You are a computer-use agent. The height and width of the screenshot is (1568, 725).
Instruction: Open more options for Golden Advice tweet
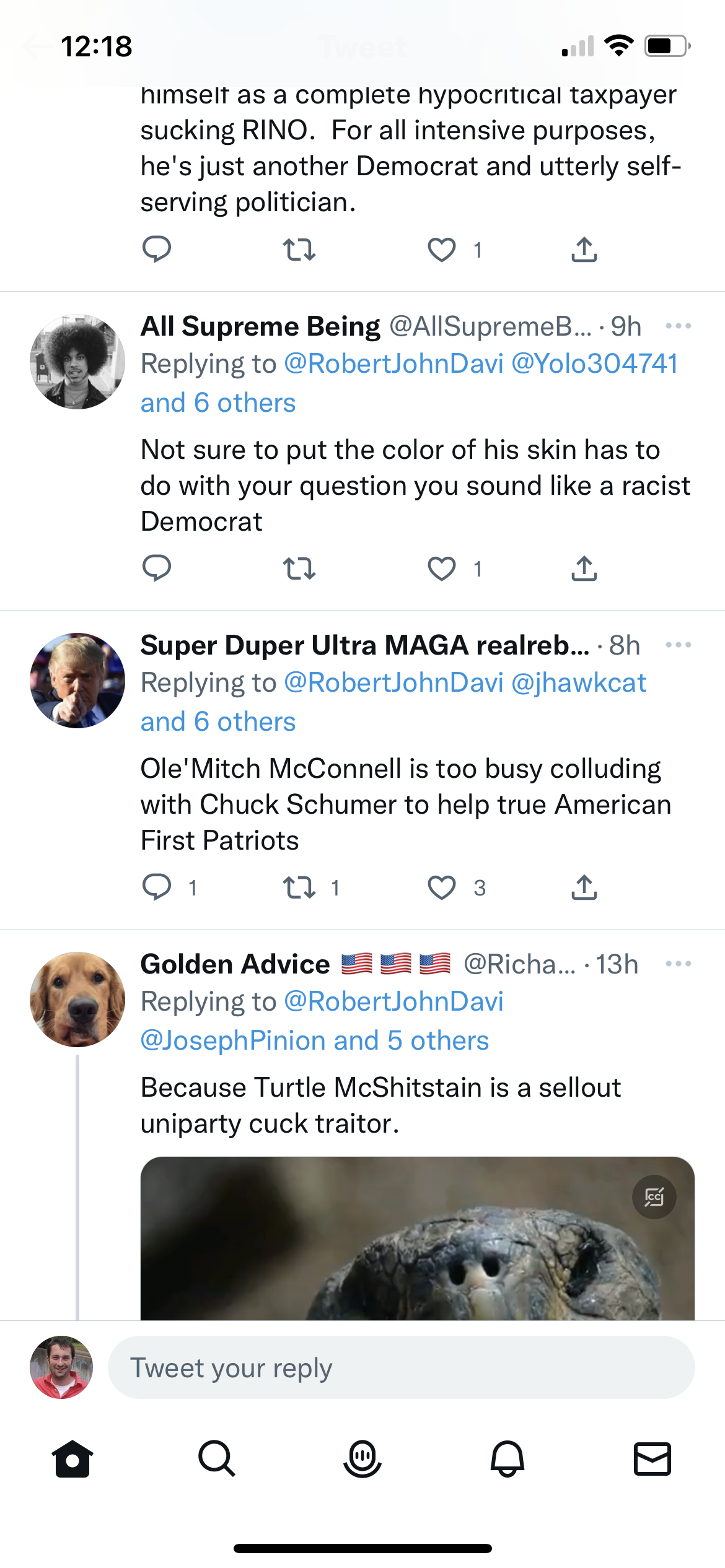(678, 964)
